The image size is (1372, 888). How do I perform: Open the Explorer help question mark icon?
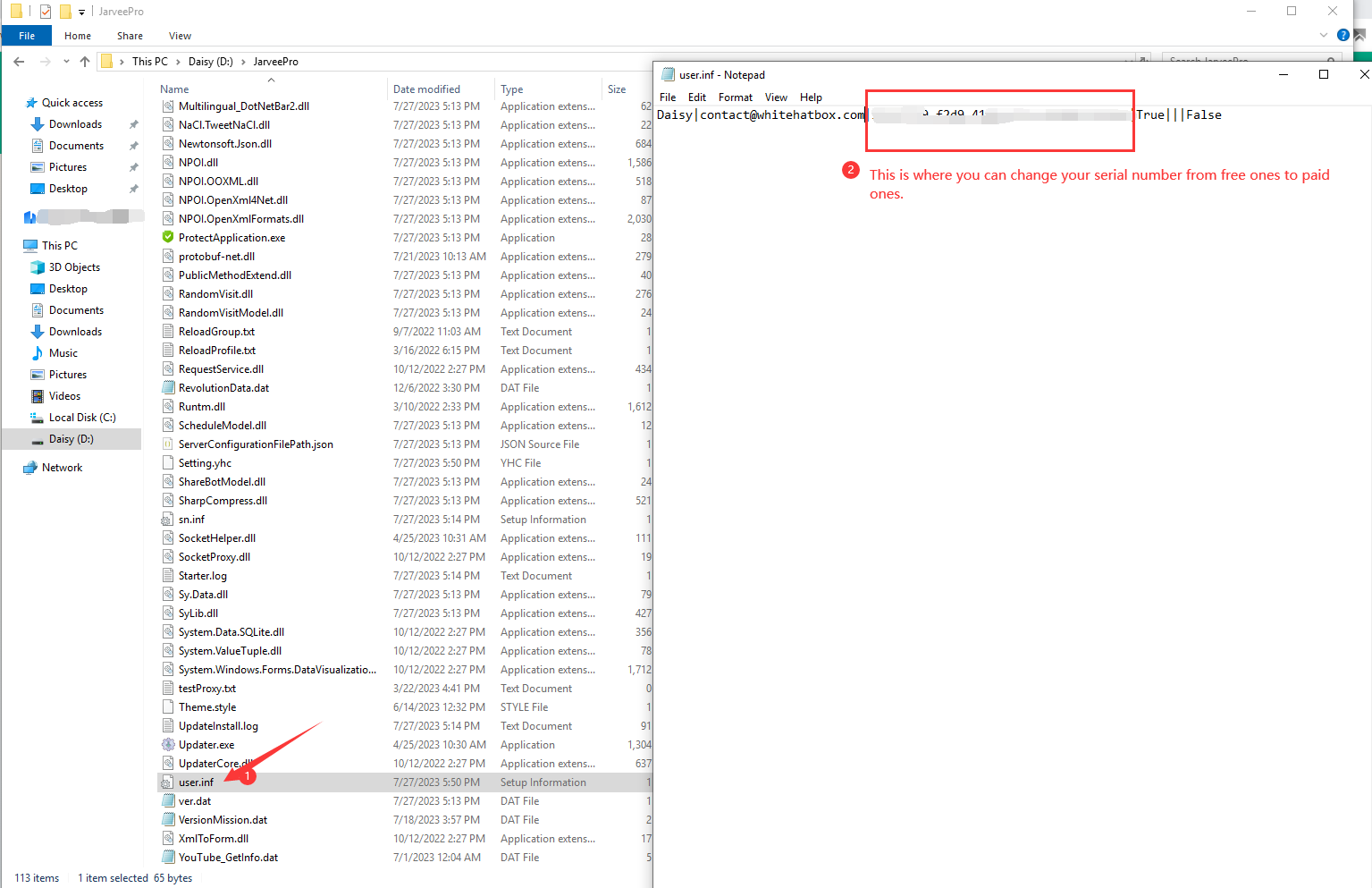[1343, 35]
